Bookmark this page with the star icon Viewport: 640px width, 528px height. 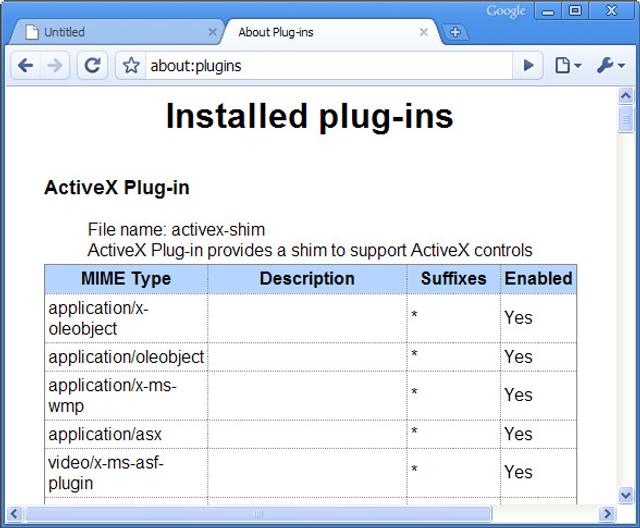point(131,65)
